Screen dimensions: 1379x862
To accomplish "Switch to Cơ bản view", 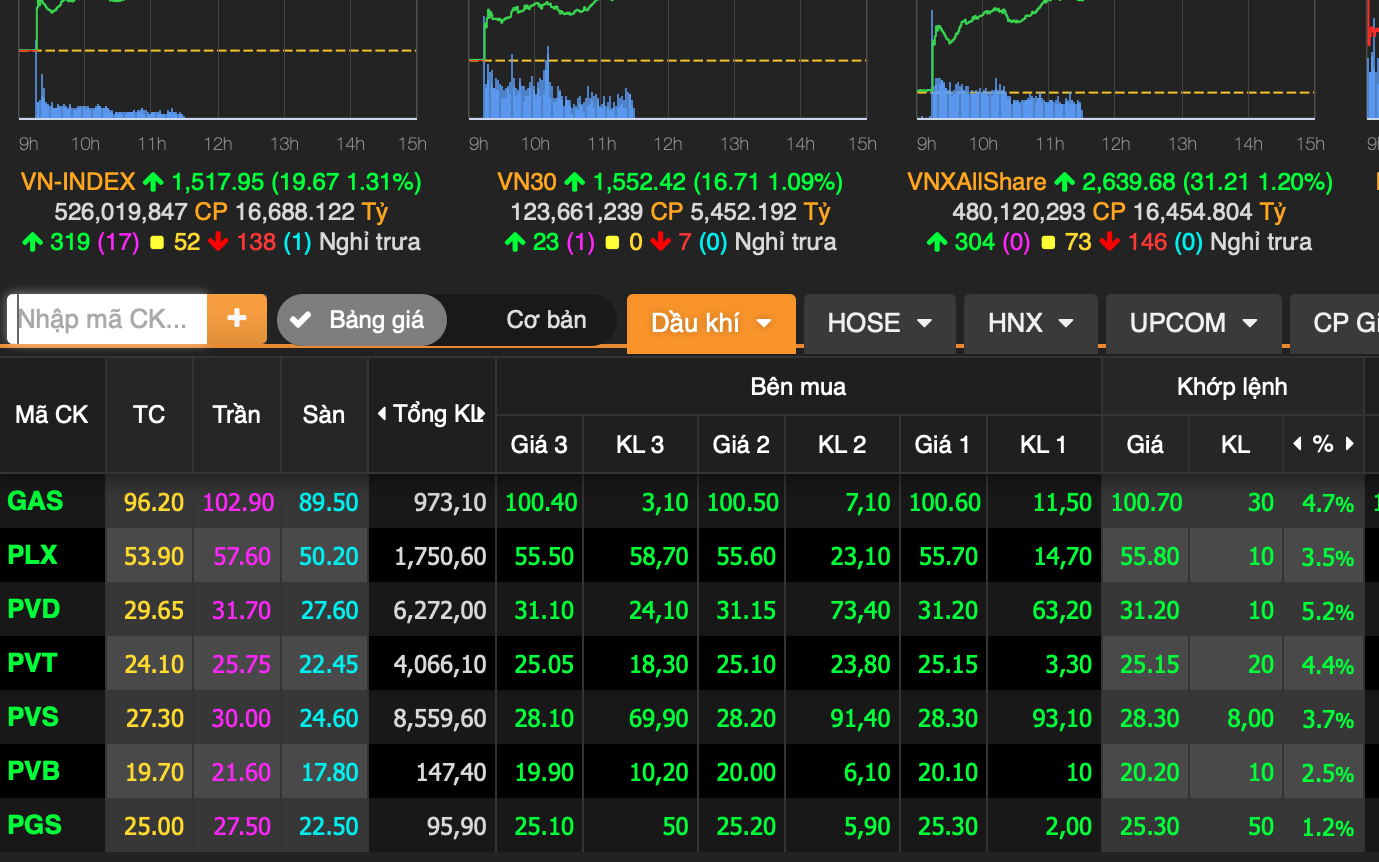I will point(546,320).
